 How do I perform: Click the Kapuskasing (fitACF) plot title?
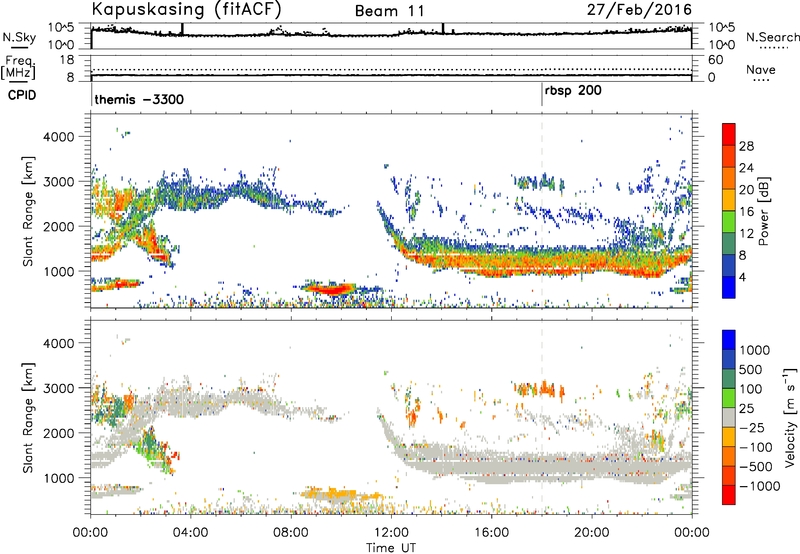click(187, 9)
